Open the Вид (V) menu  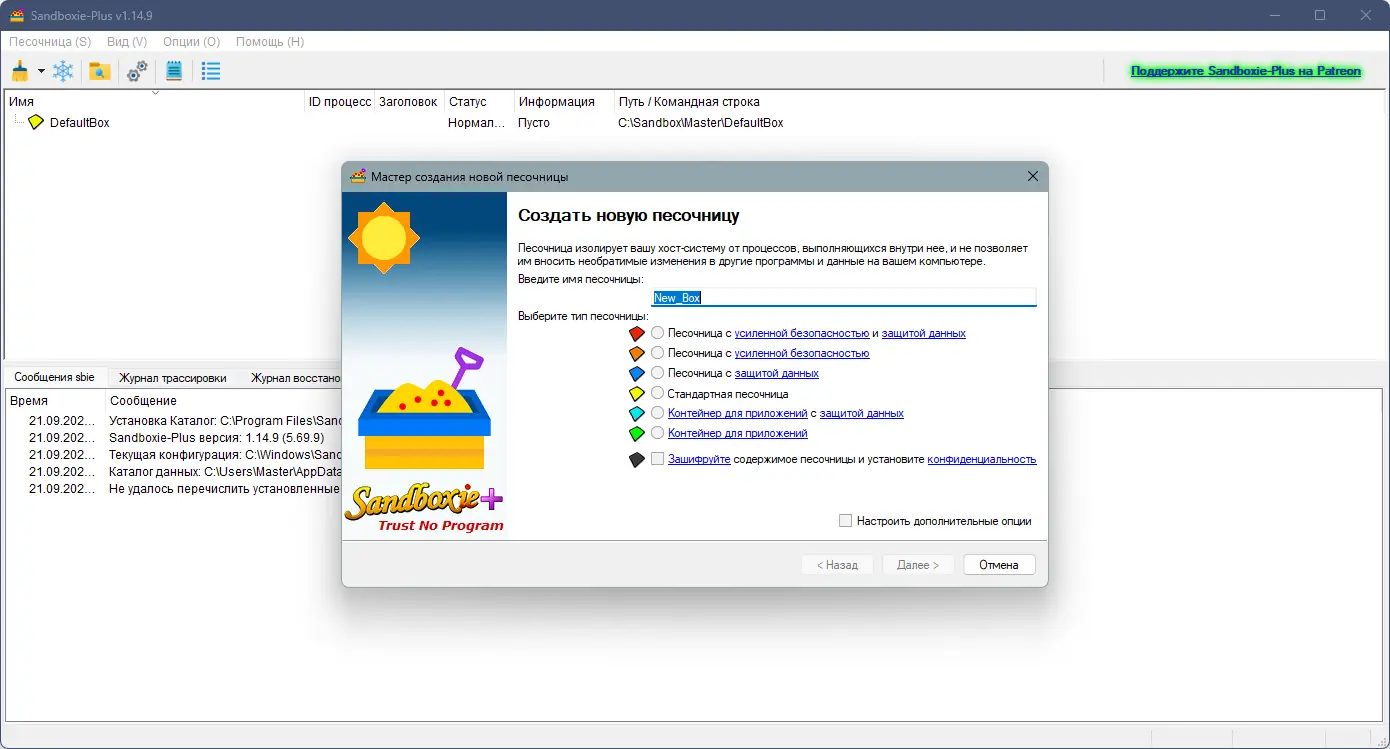point(127,42)
